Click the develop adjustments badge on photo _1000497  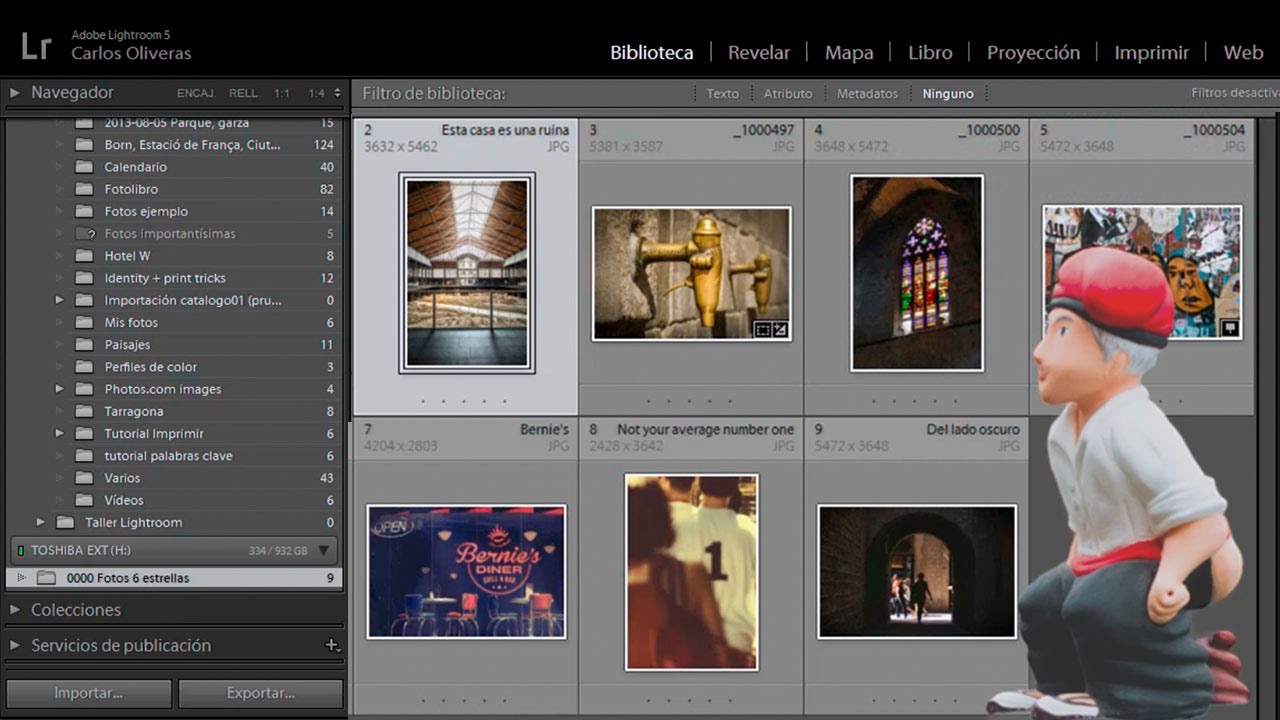pyautogui.click(x=780, y=329)
